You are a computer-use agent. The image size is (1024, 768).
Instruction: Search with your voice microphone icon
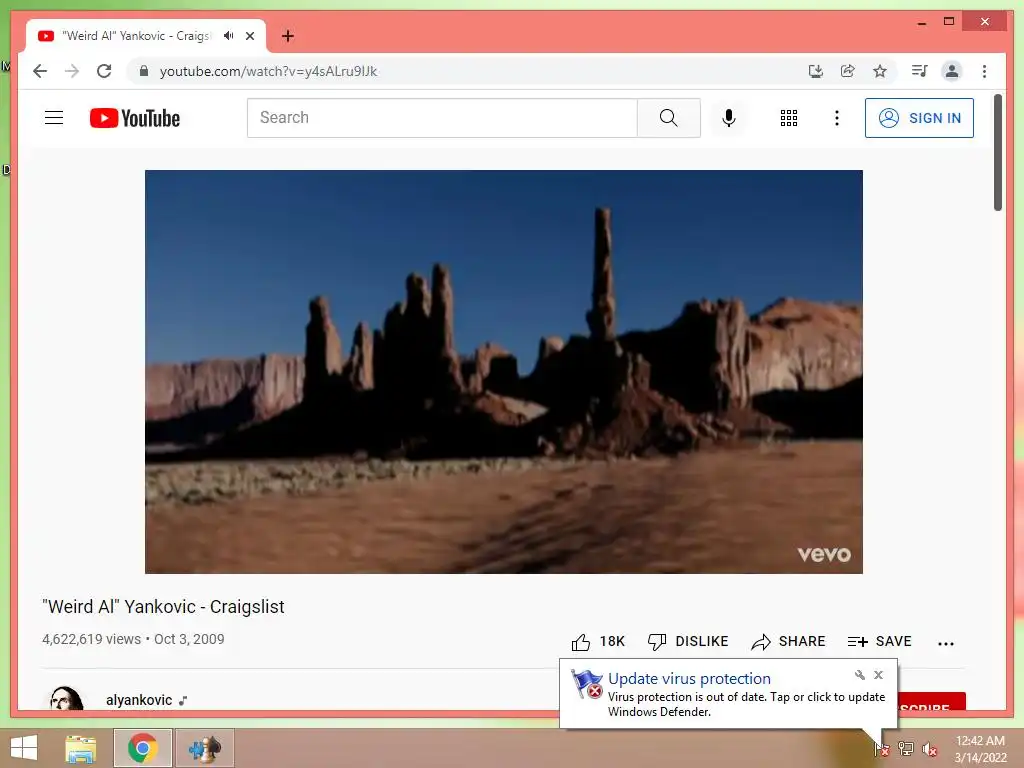[x=729, y=118]
